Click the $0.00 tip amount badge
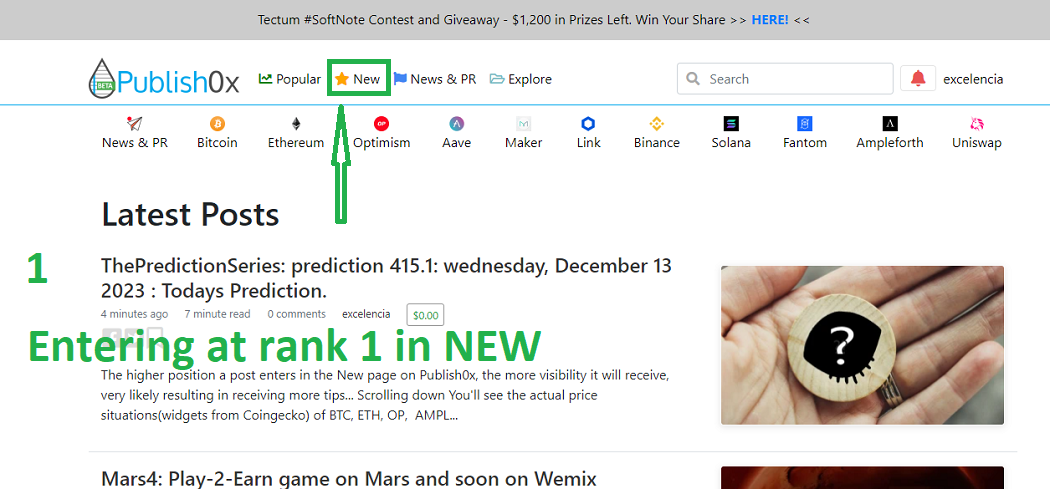The width and height of the screenshot is (1050, 489). coord(425,315)
